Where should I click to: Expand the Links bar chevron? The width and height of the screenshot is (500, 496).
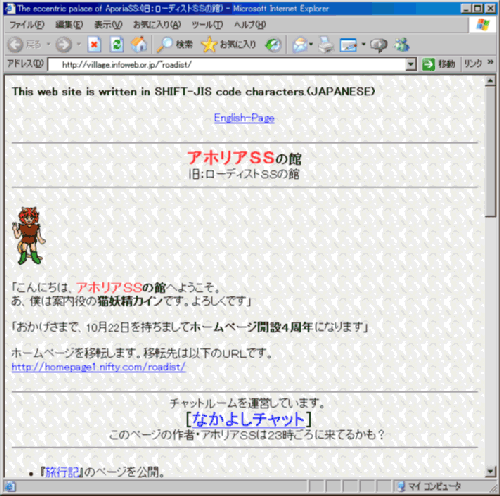(490, 62)
